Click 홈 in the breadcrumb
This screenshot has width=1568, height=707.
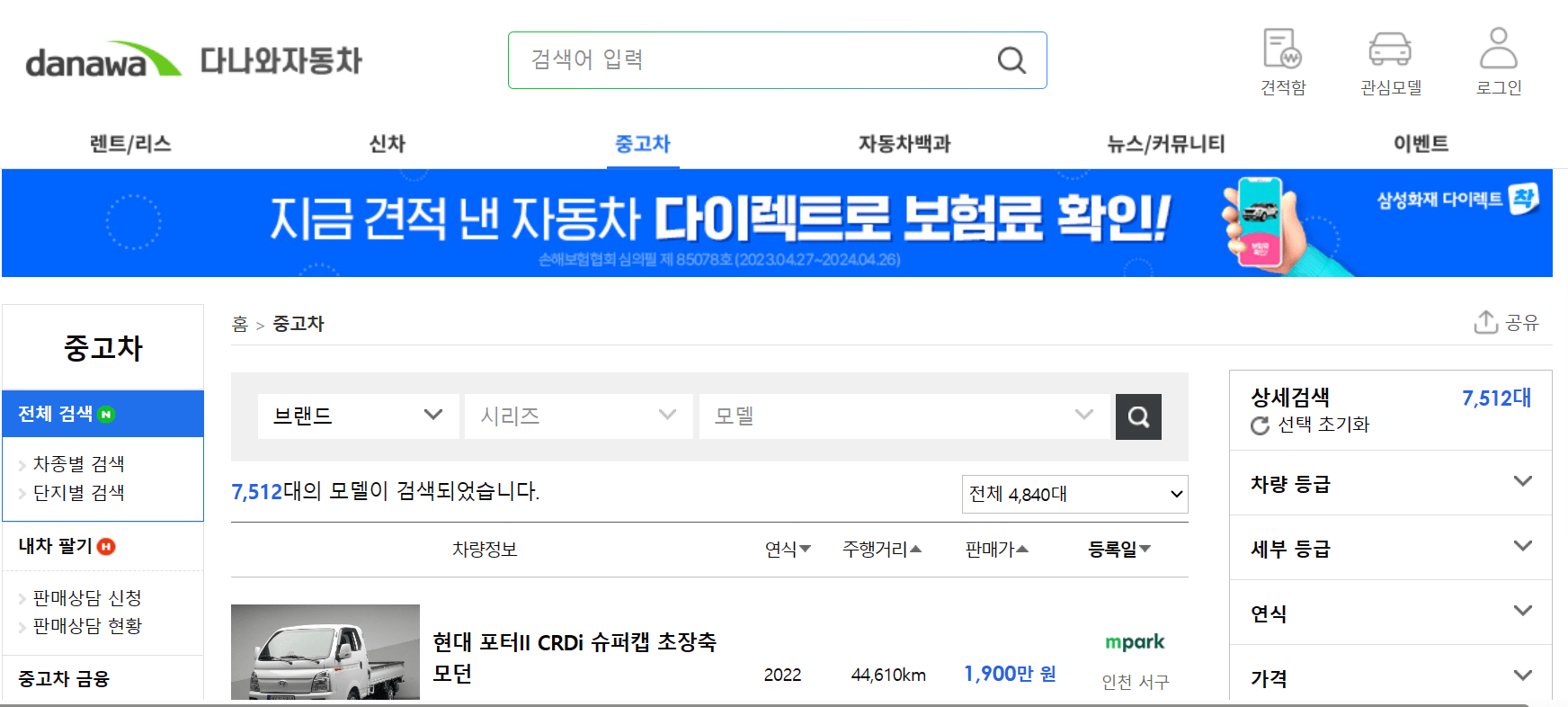click(x=240, y=324)
